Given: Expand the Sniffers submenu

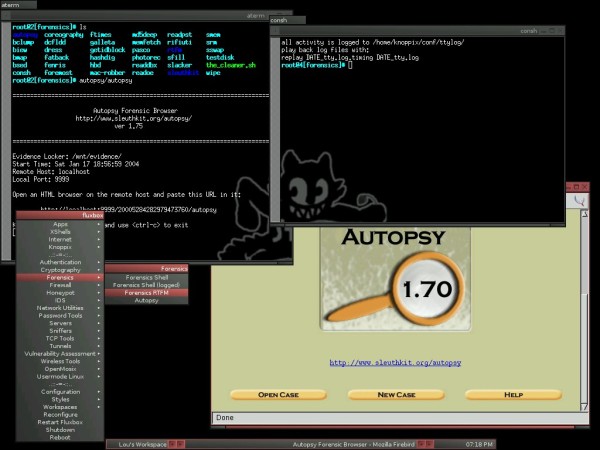Looking at the screenshot, I should [x=60, y=331].
